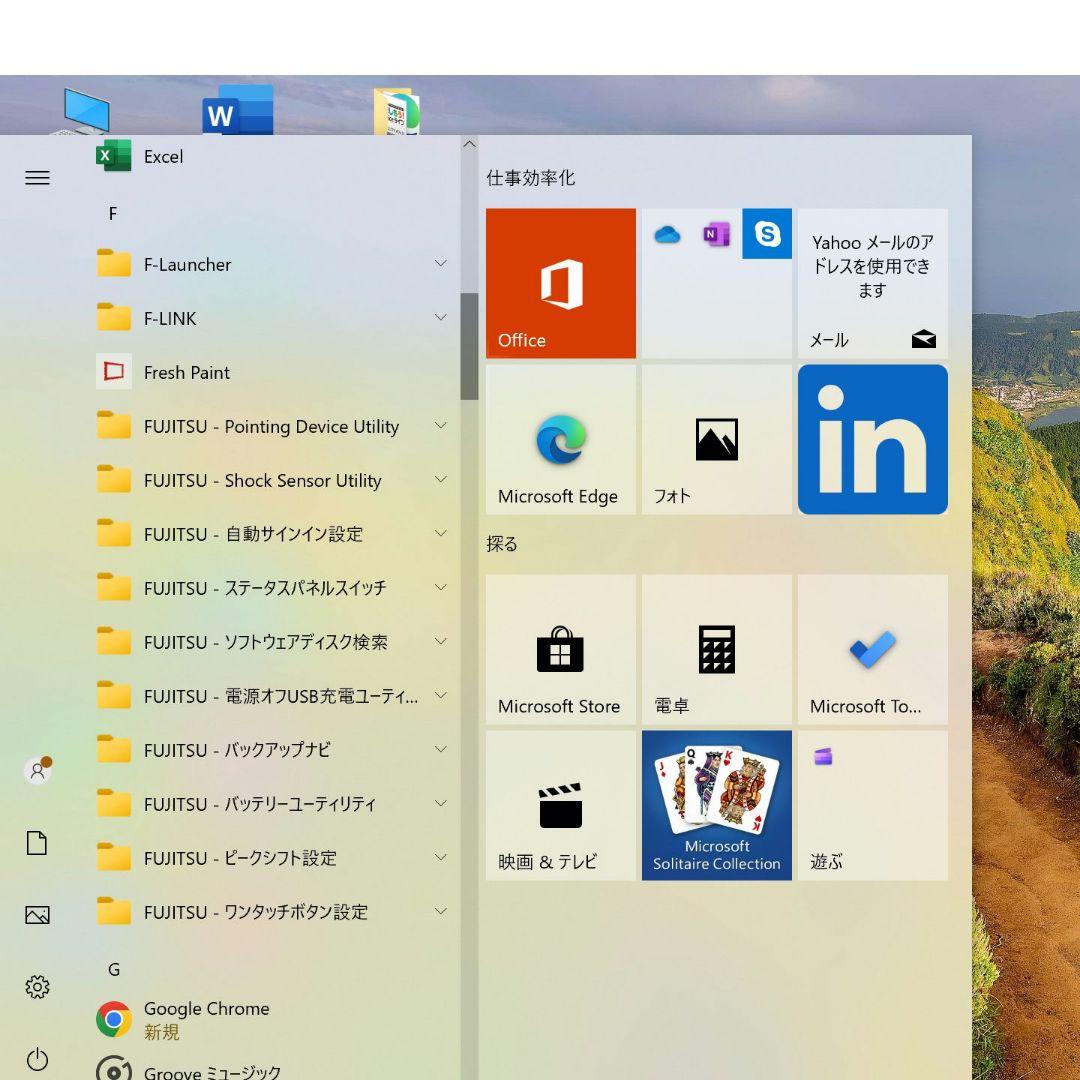Open the Pictures icon in the sidebar
This screenshot has width=1080, height=1080.
point(37,915)
